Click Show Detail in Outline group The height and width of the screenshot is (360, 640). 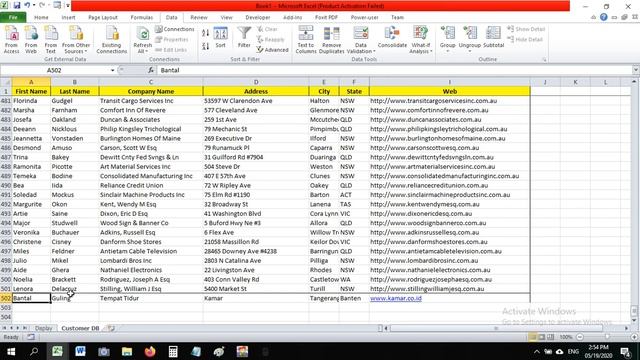point(526,29)
